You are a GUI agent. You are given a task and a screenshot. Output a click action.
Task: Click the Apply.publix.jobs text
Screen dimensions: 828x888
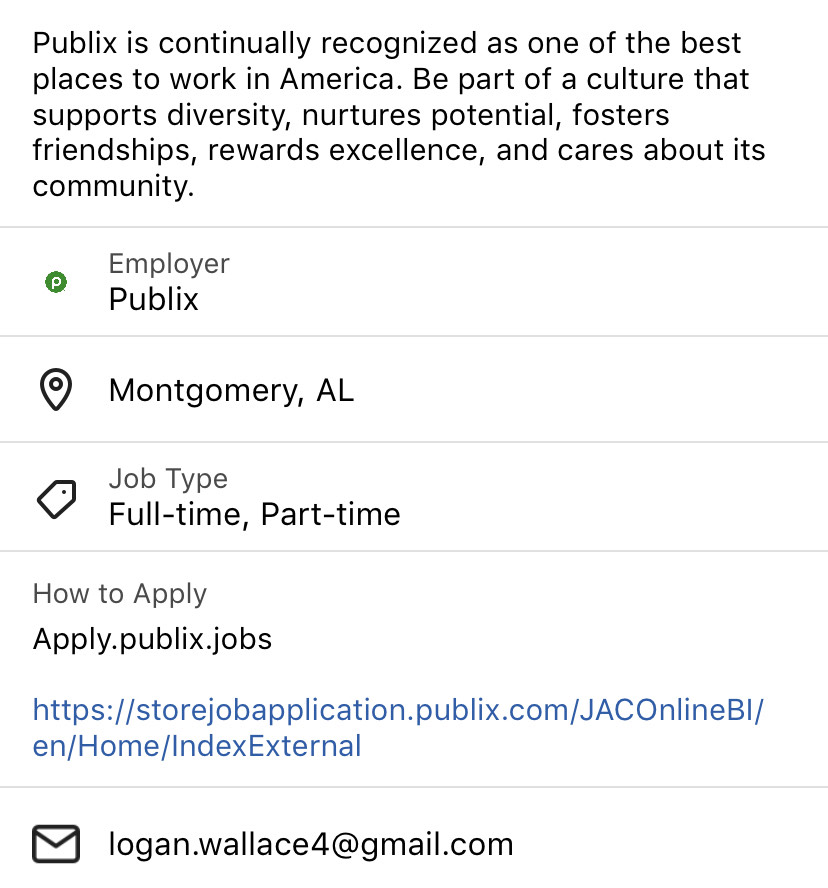tap(152, 639)
